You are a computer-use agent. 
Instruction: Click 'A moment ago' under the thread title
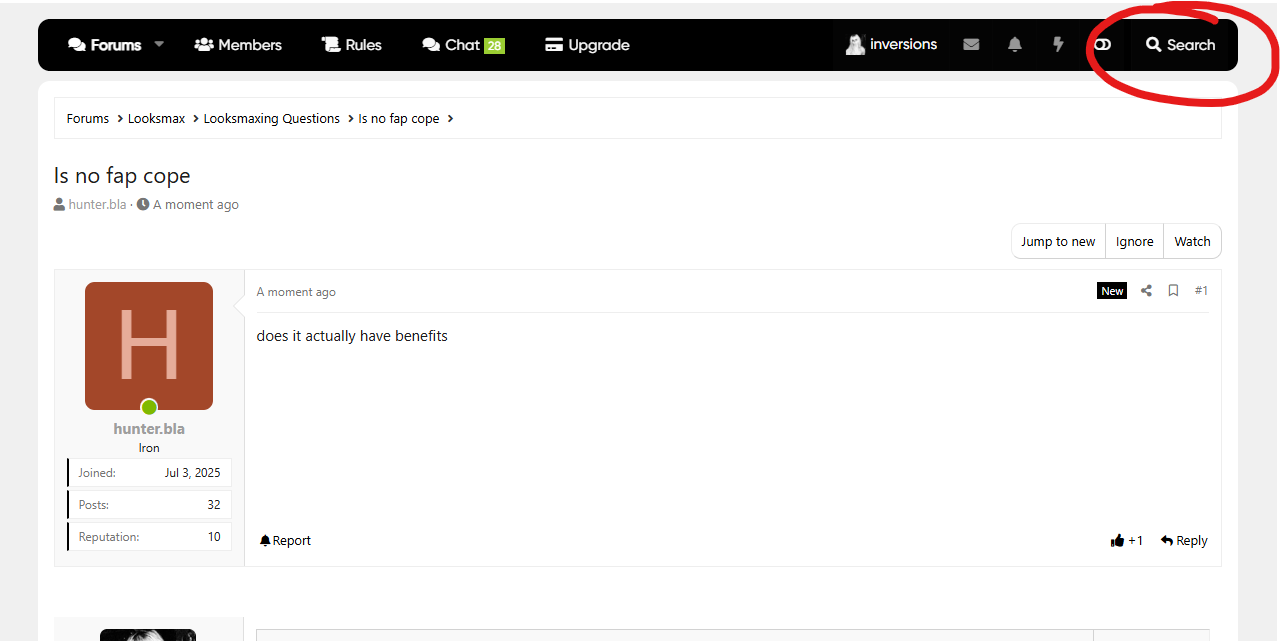pyautogui.click(x=196, y=204)
